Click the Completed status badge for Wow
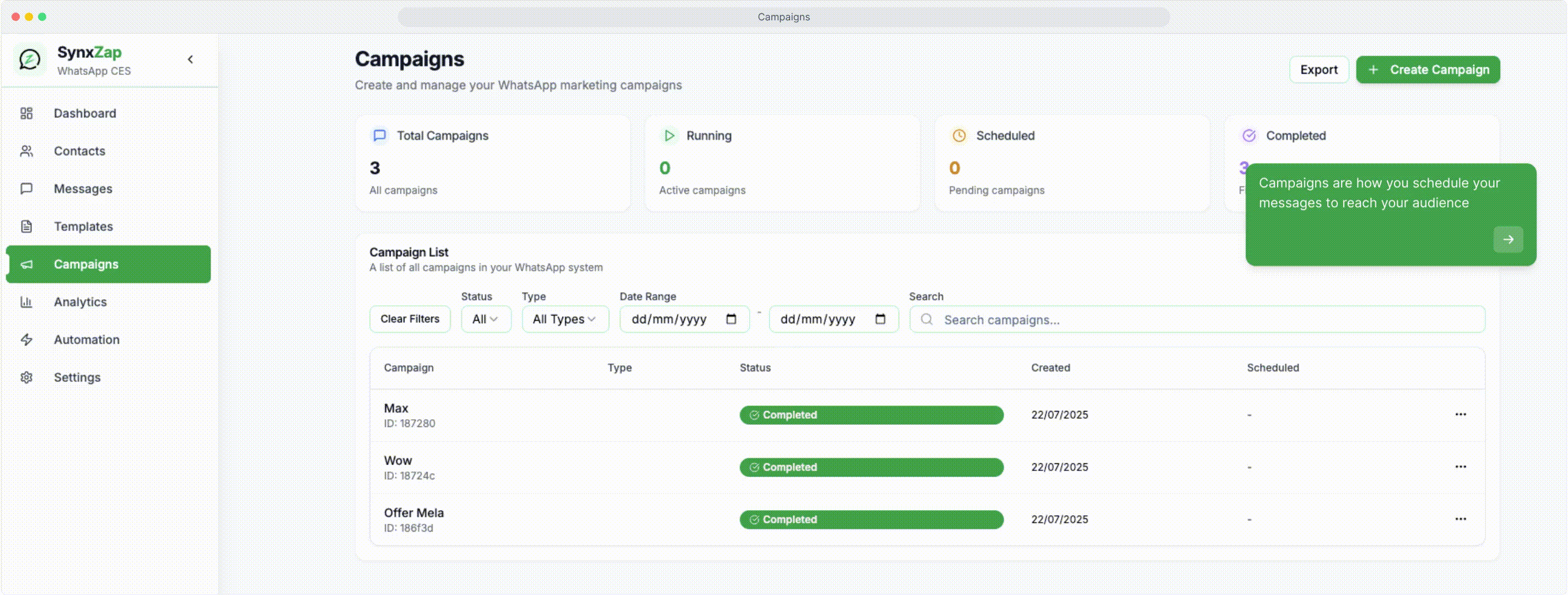This screenshot has height=595, width=1568. [x=871, y=467]
